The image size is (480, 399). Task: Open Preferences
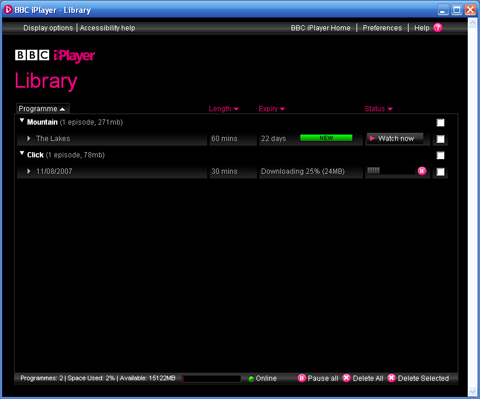tap(382, 28)
